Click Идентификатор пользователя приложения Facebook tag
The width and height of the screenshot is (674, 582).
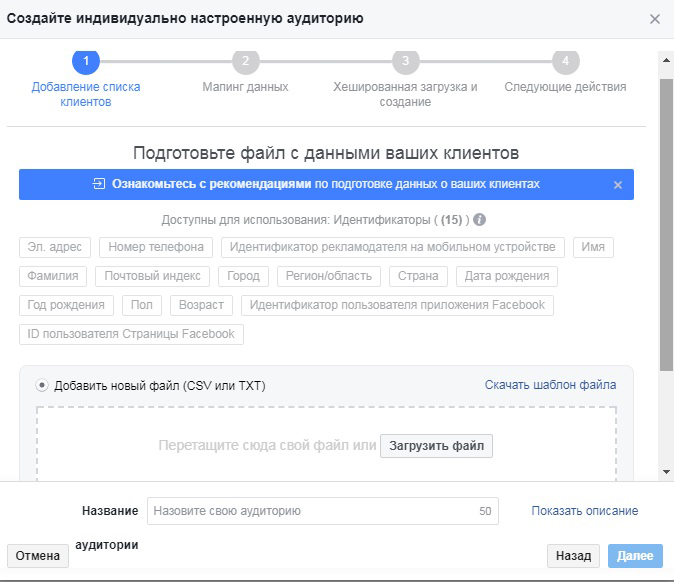(x=397, y=305)
